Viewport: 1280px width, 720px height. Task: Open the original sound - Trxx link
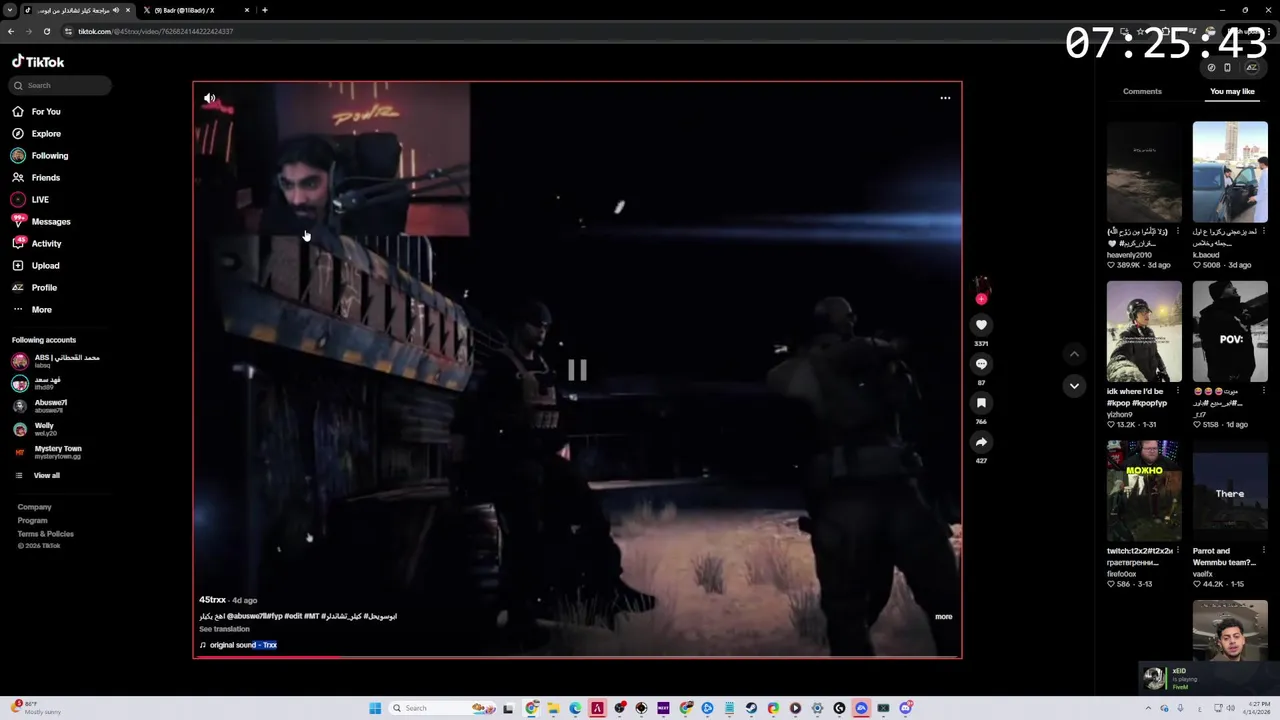243,645
